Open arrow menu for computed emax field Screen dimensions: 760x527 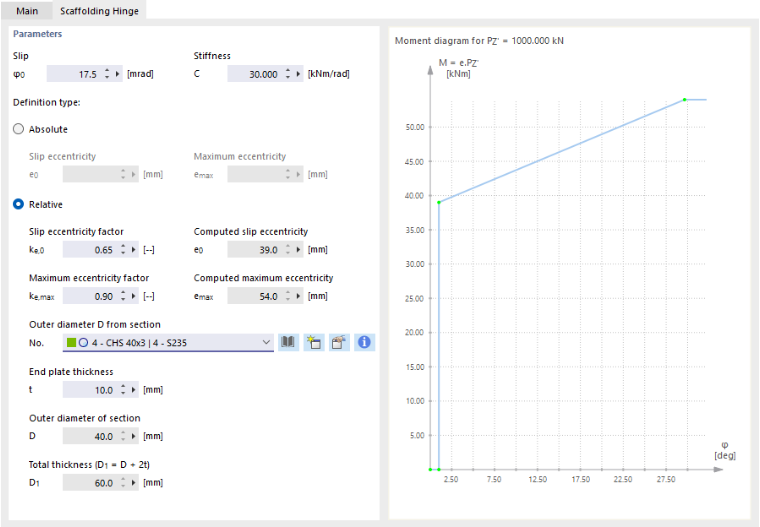click(298, 296)
